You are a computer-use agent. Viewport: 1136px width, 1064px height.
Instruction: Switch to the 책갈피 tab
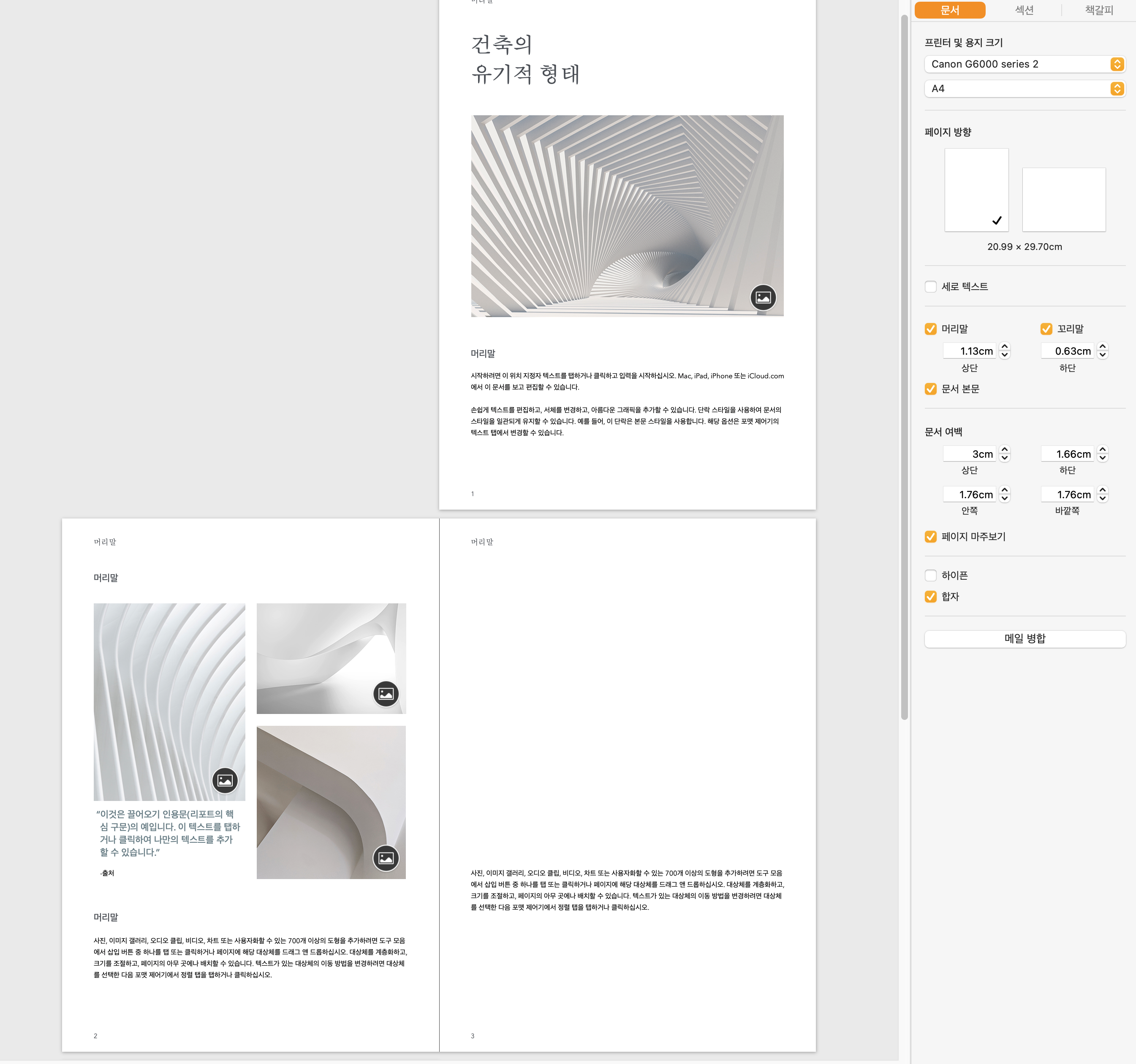[1098, 10]
